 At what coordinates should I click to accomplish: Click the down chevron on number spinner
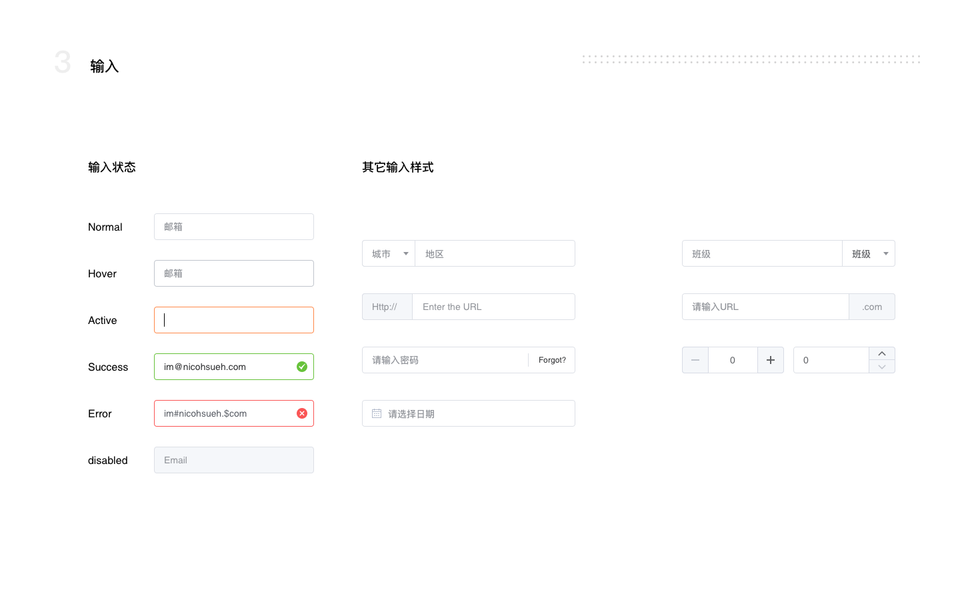(881, 367)
